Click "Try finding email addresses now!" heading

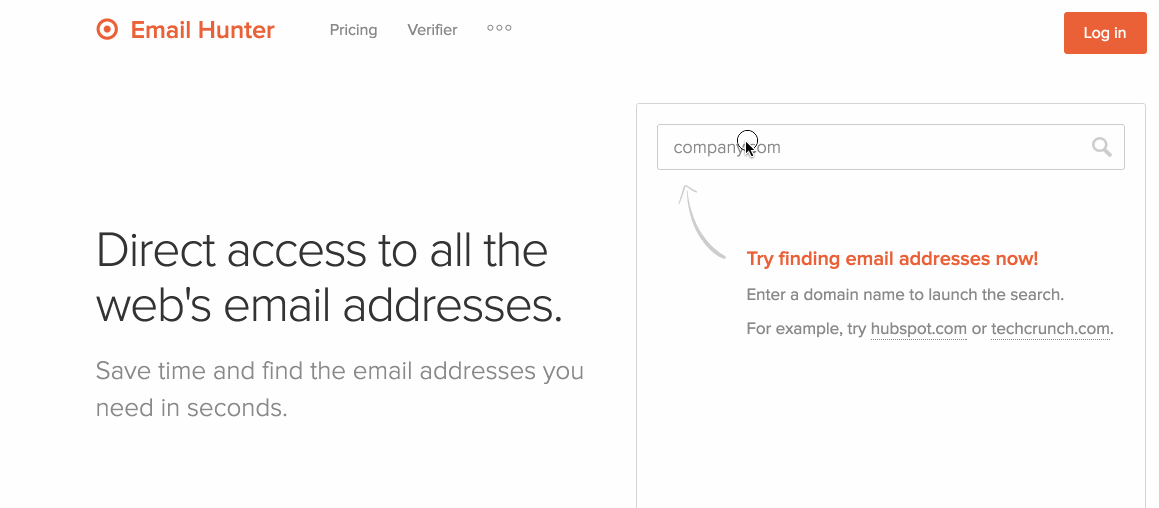892,259
